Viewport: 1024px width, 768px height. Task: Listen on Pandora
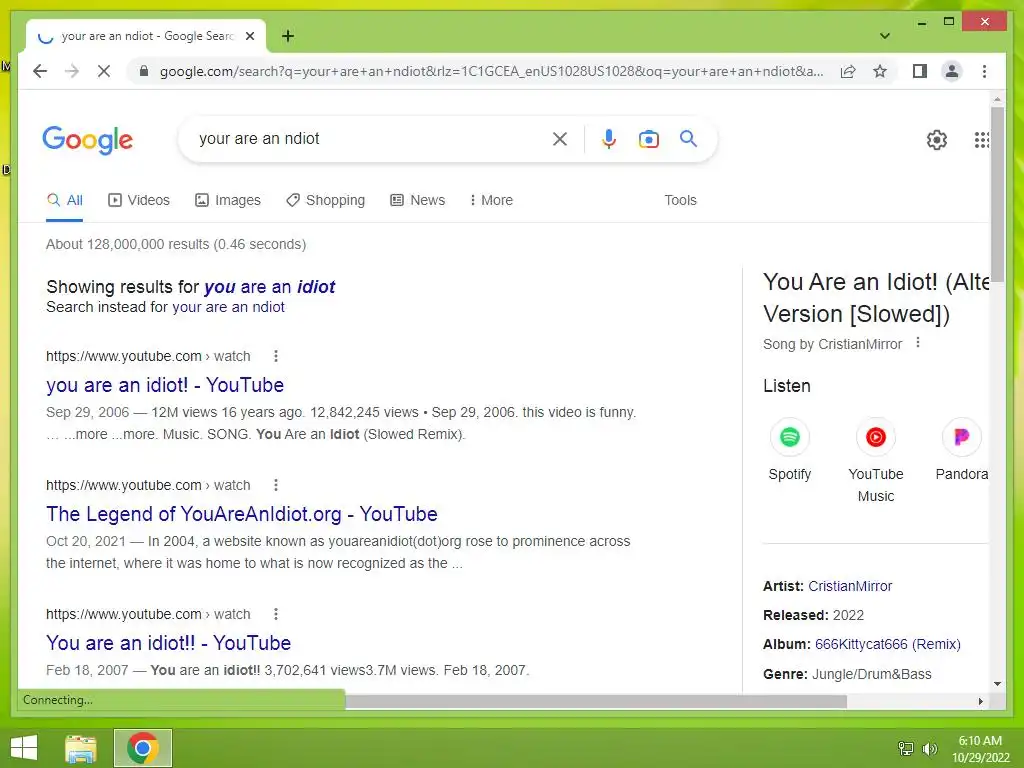[x=961, y=451]
